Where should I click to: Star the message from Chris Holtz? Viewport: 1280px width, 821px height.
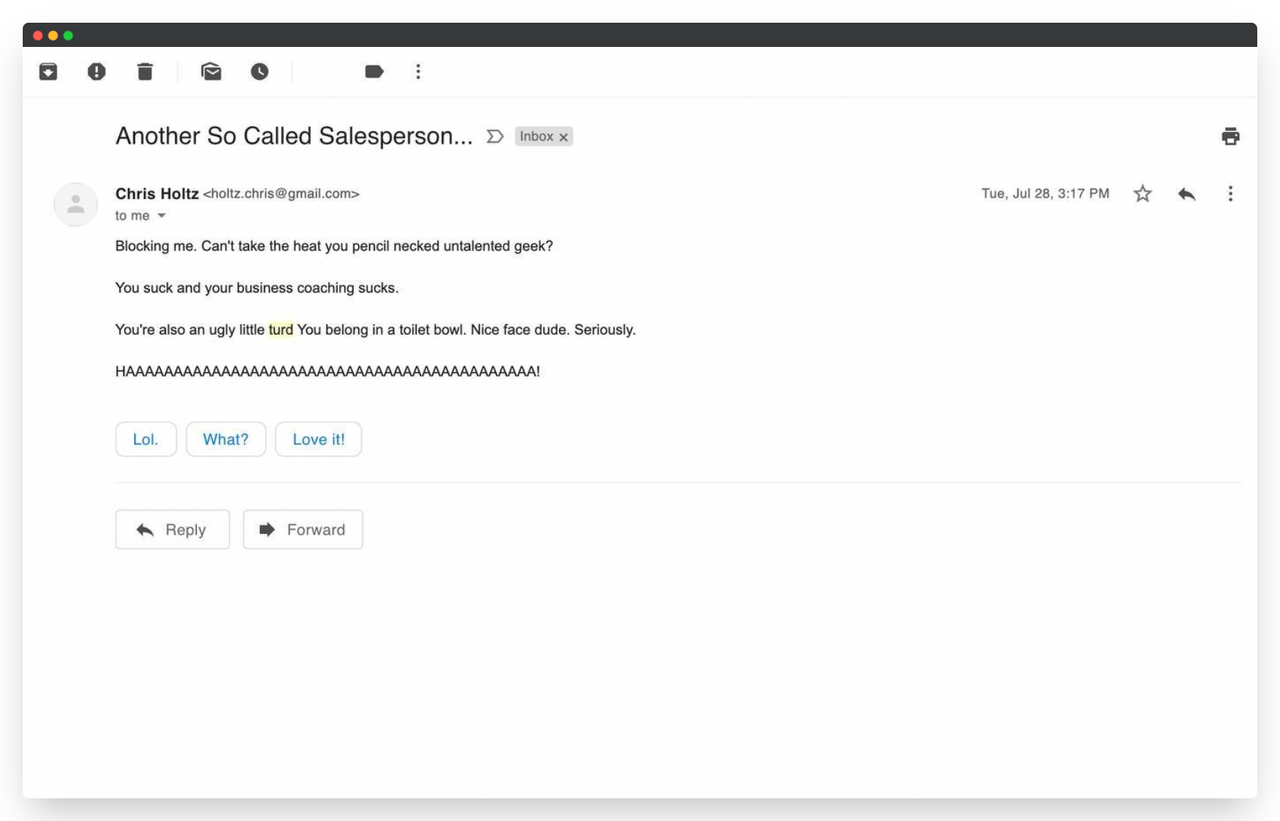click(x=1142, y=194)
